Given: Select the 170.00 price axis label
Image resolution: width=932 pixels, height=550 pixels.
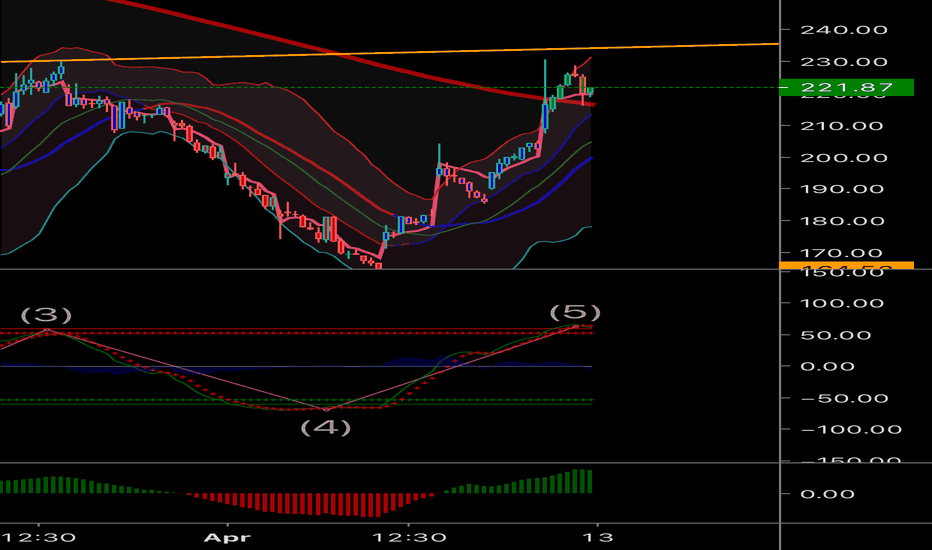Looking at the screenshot, I should click(x=844, y=253).
